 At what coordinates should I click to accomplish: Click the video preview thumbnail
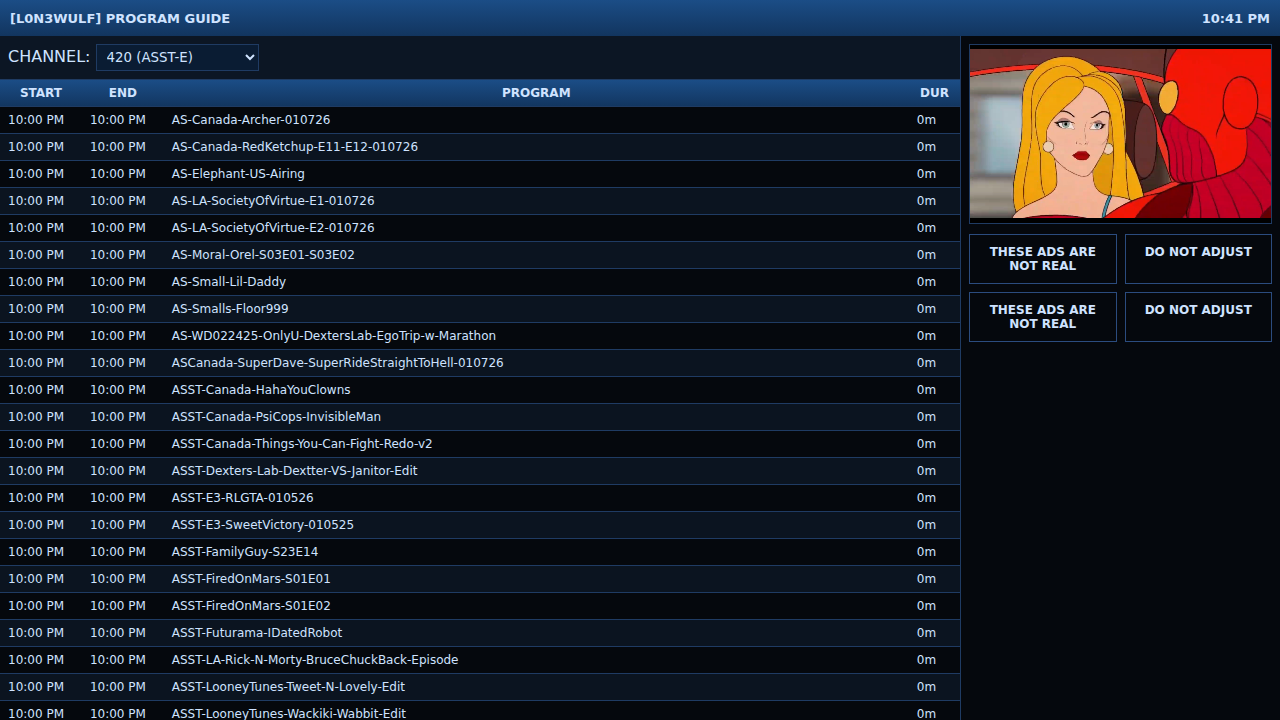click(x=1120, y=133)
